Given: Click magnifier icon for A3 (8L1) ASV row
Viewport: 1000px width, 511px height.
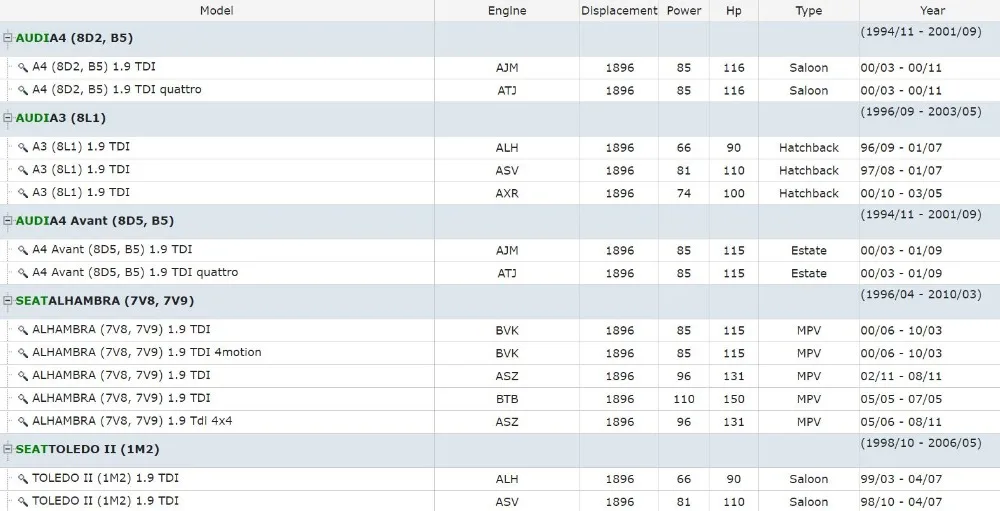Looking at the screenshot, I should pos(23,170).
